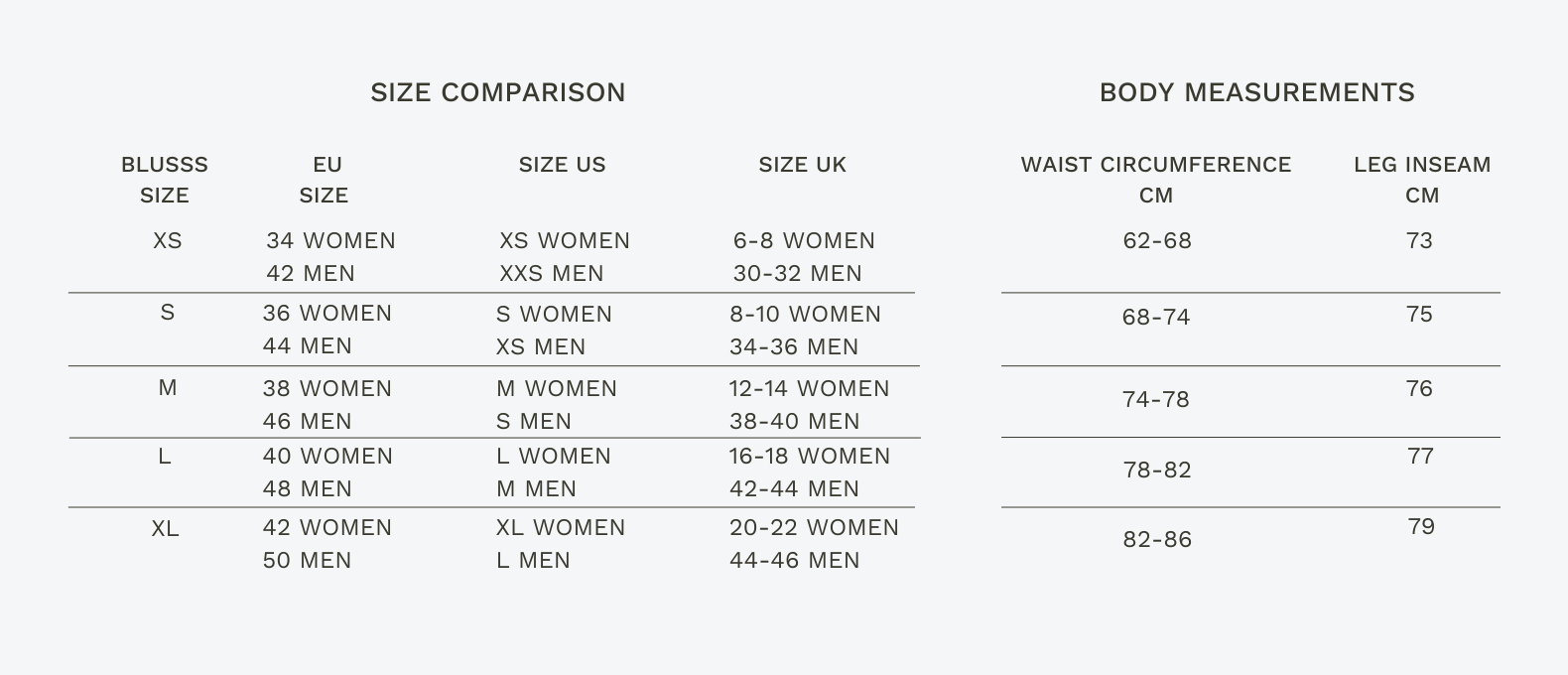Click the SIZE UK column header
1568x675 pixels.
802,165
